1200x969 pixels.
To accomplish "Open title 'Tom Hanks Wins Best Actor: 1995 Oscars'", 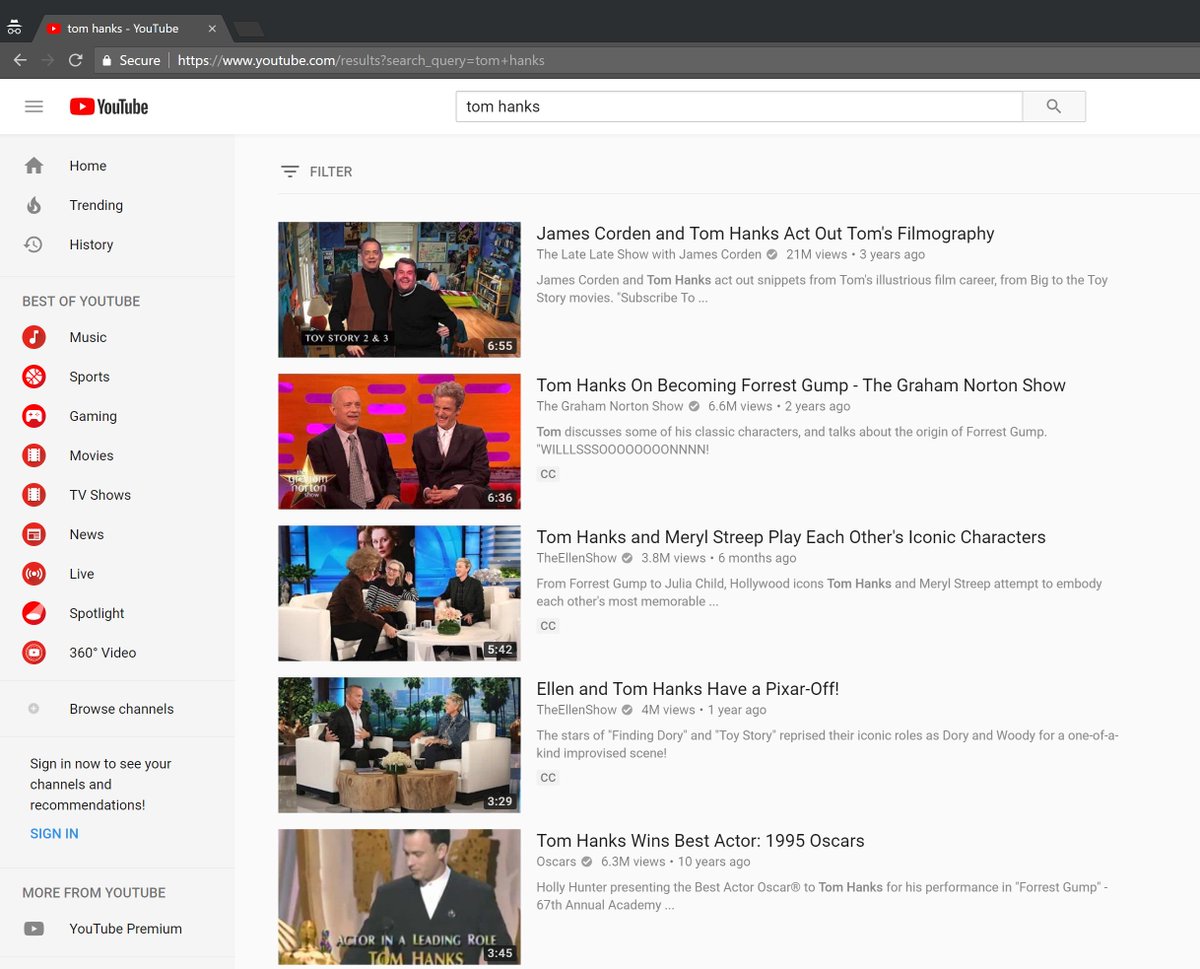I will coord(700,841).
